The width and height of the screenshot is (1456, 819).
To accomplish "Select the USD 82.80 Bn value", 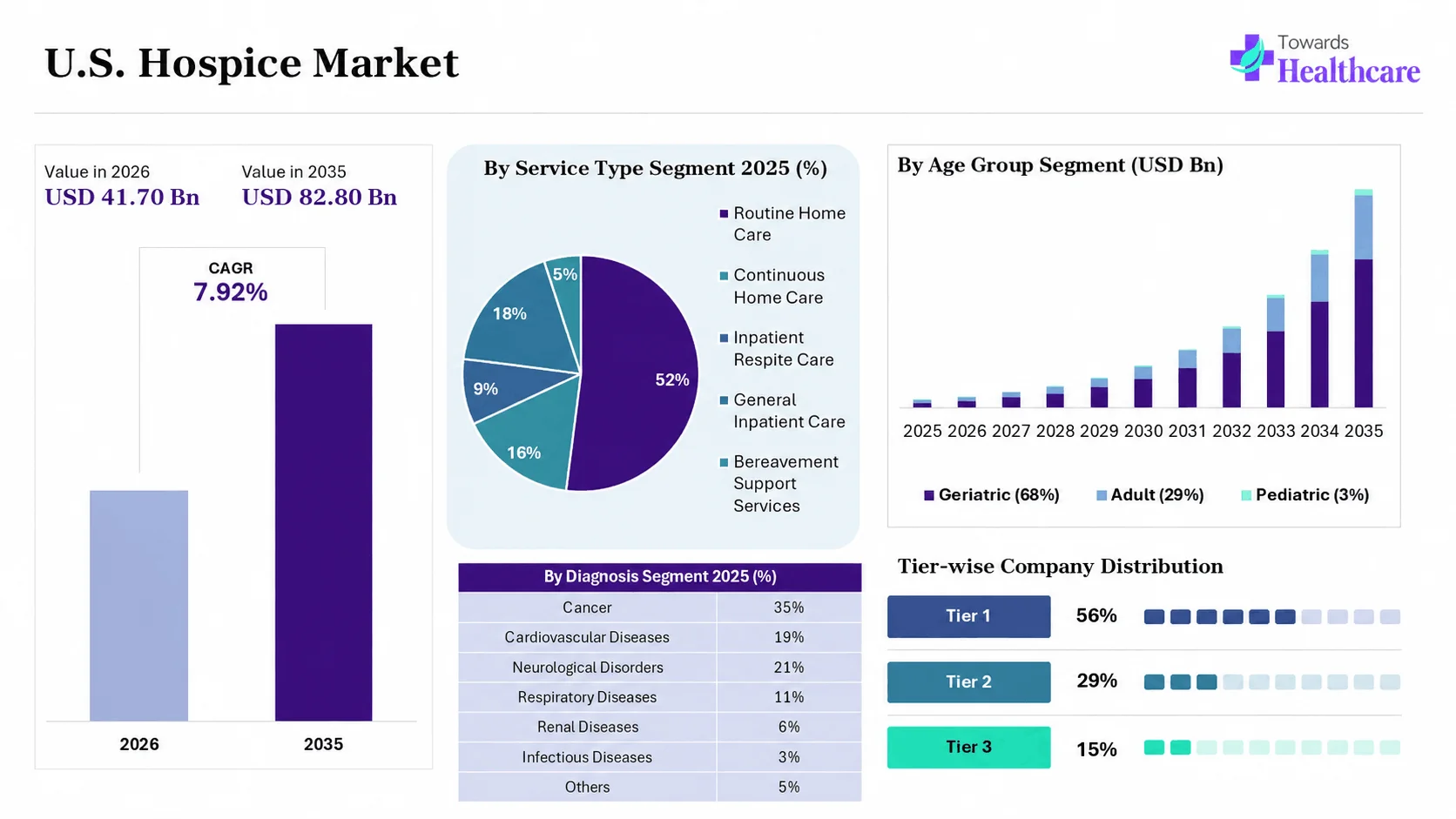I will [x=319, y=198].
